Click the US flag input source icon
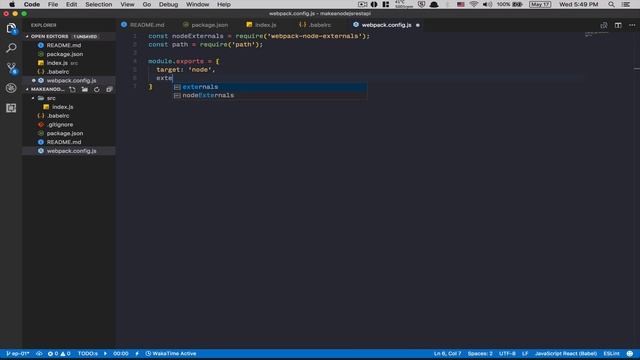This screenshot has height=360, width=640. 460,4
